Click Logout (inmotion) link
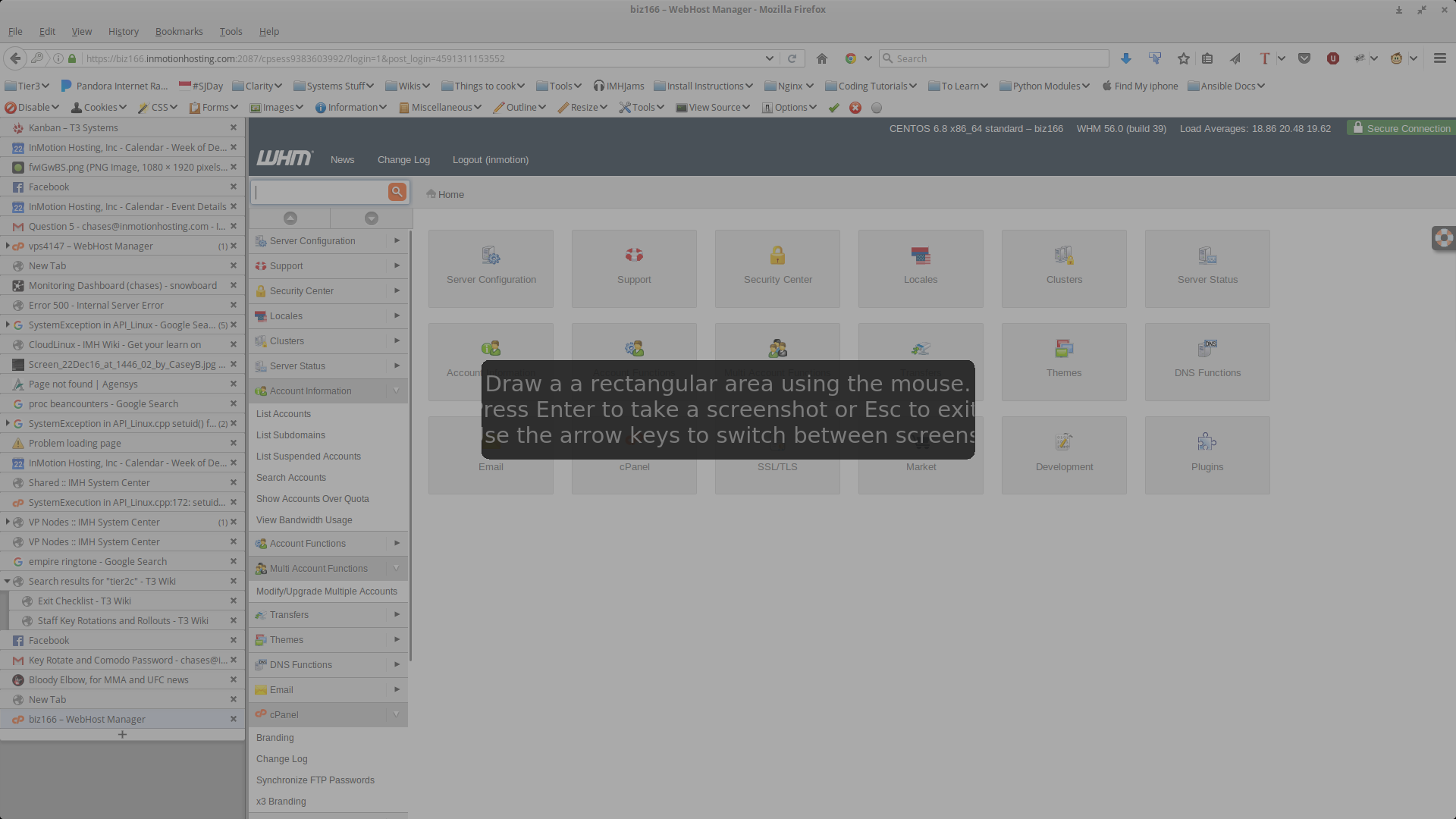1456x819 pixels. click(491, 159)
